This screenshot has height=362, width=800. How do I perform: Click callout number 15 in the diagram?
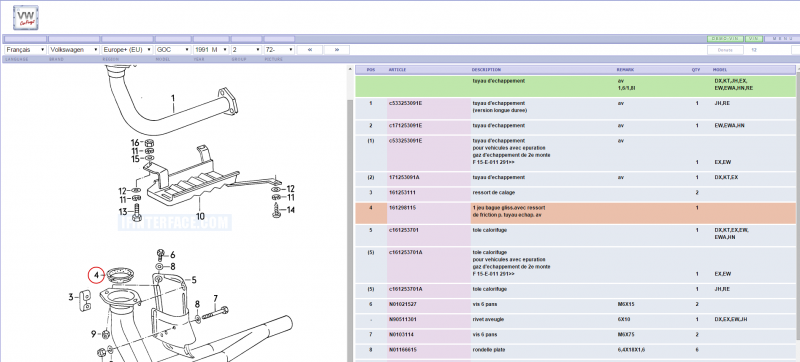[x=135, y=159]
